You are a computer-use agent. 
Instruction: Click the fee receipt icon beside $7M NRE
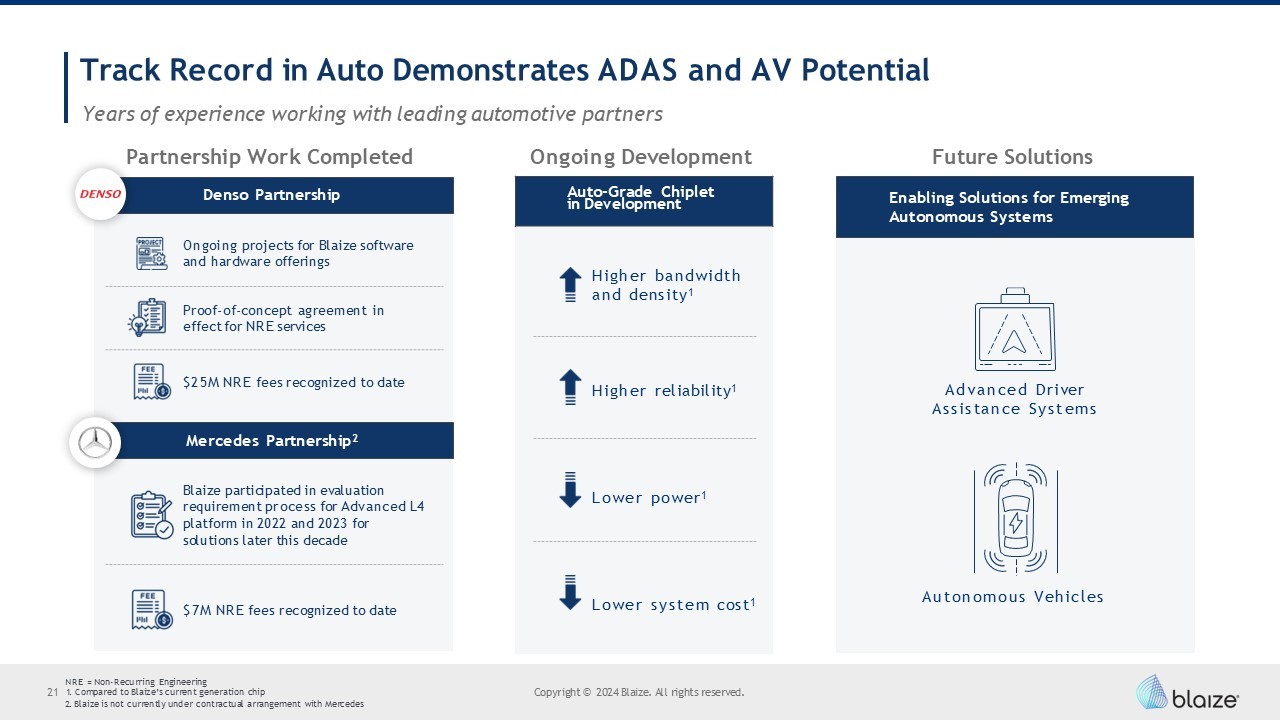click(x=151, y=610)
